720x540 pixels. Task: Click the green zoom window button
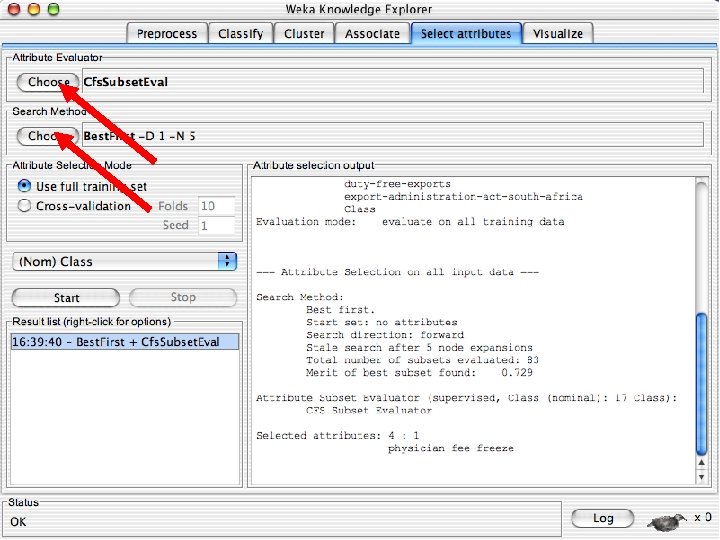[54, 9]
